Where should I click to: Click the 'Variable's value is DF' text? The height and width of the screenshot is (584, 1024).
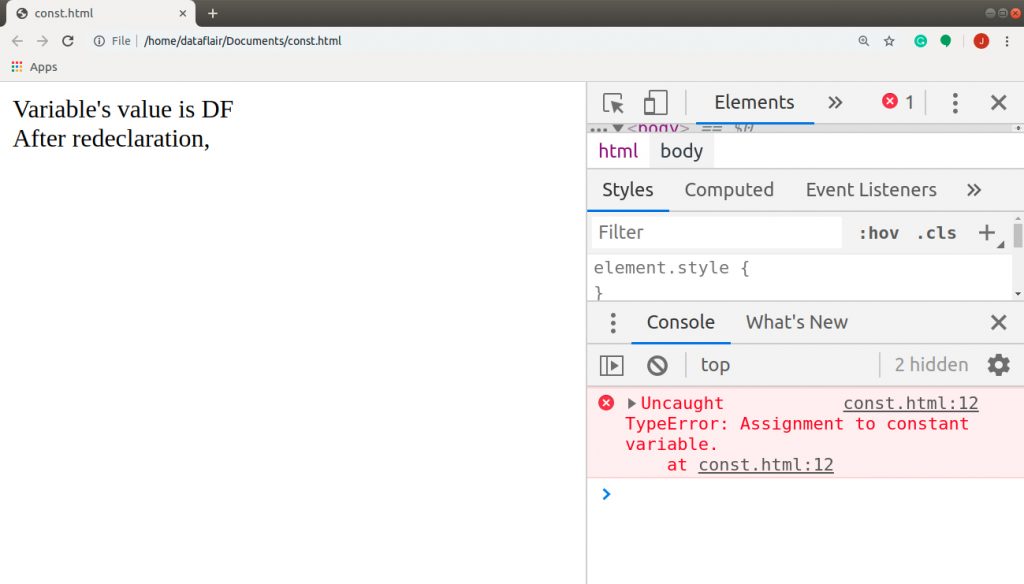coord(123,110)
